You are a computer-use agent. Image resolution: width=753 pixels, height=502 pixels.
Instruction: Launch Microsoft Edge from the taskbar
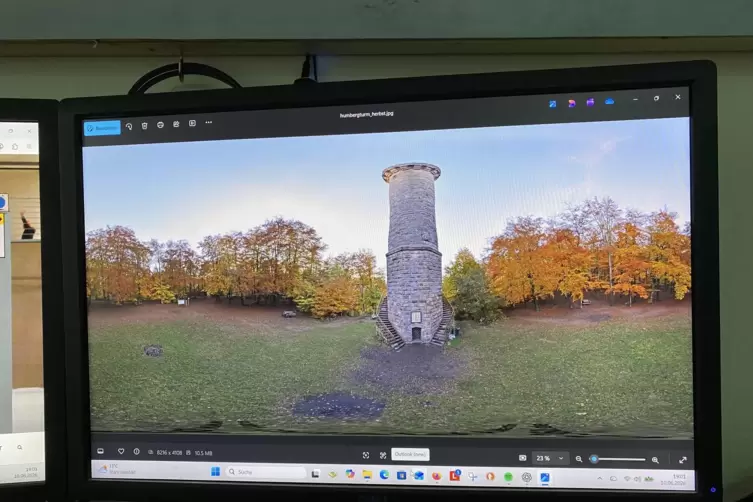click(384, 475)
